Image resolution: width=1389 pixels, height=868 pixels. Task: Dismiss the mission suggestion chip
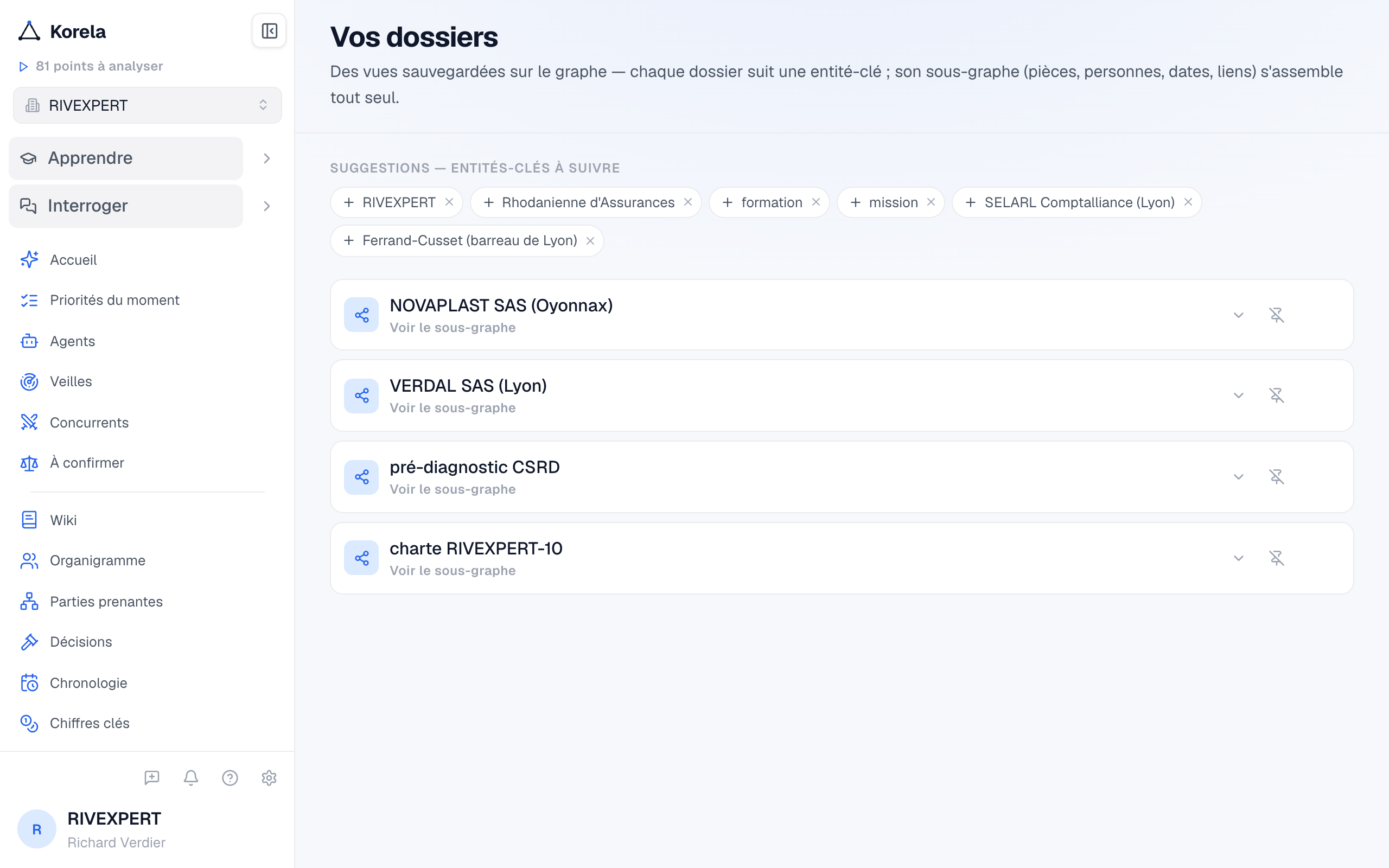click(931, 202)
